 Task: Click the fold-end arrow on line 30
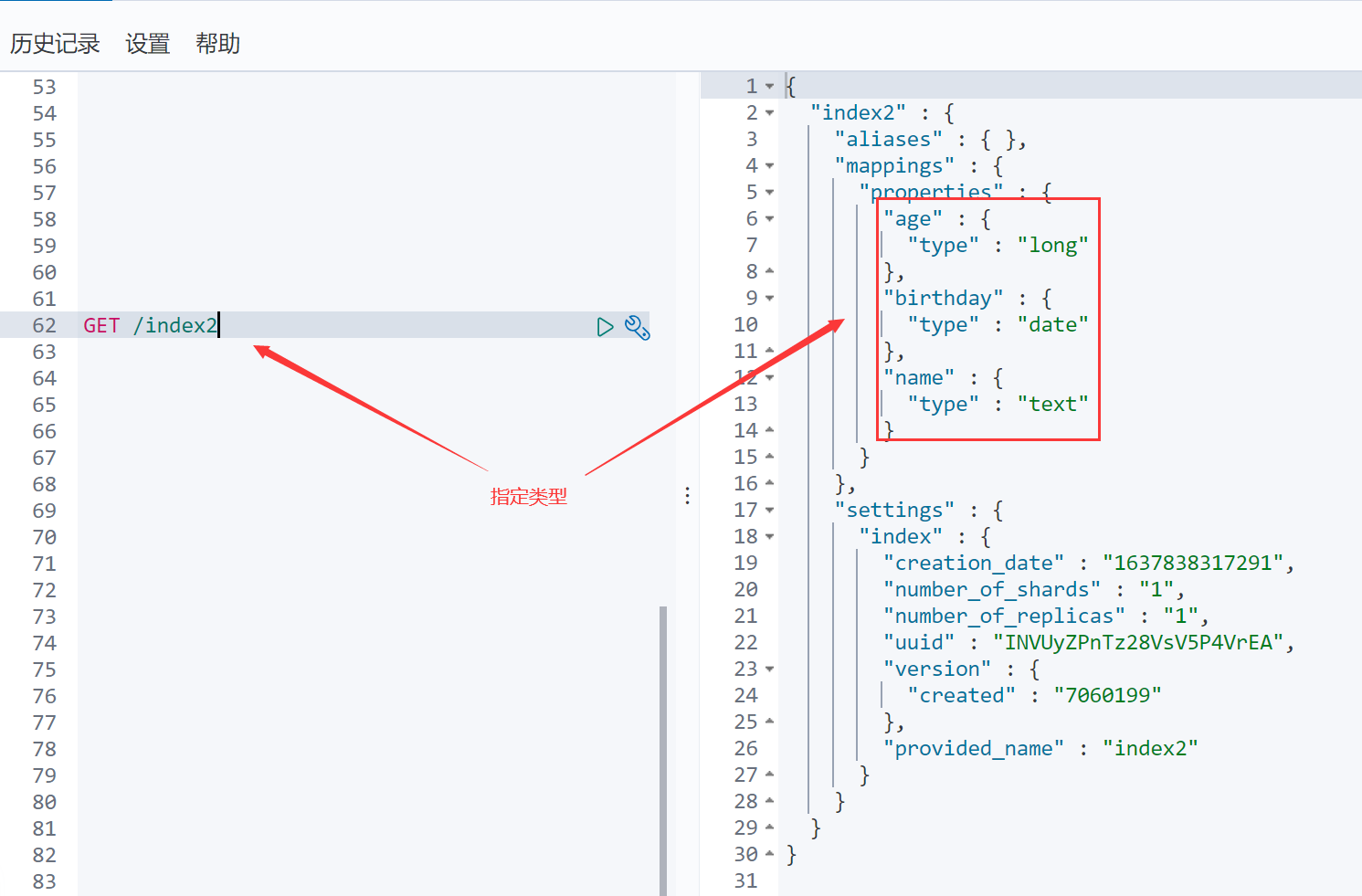tap(769, 854)
